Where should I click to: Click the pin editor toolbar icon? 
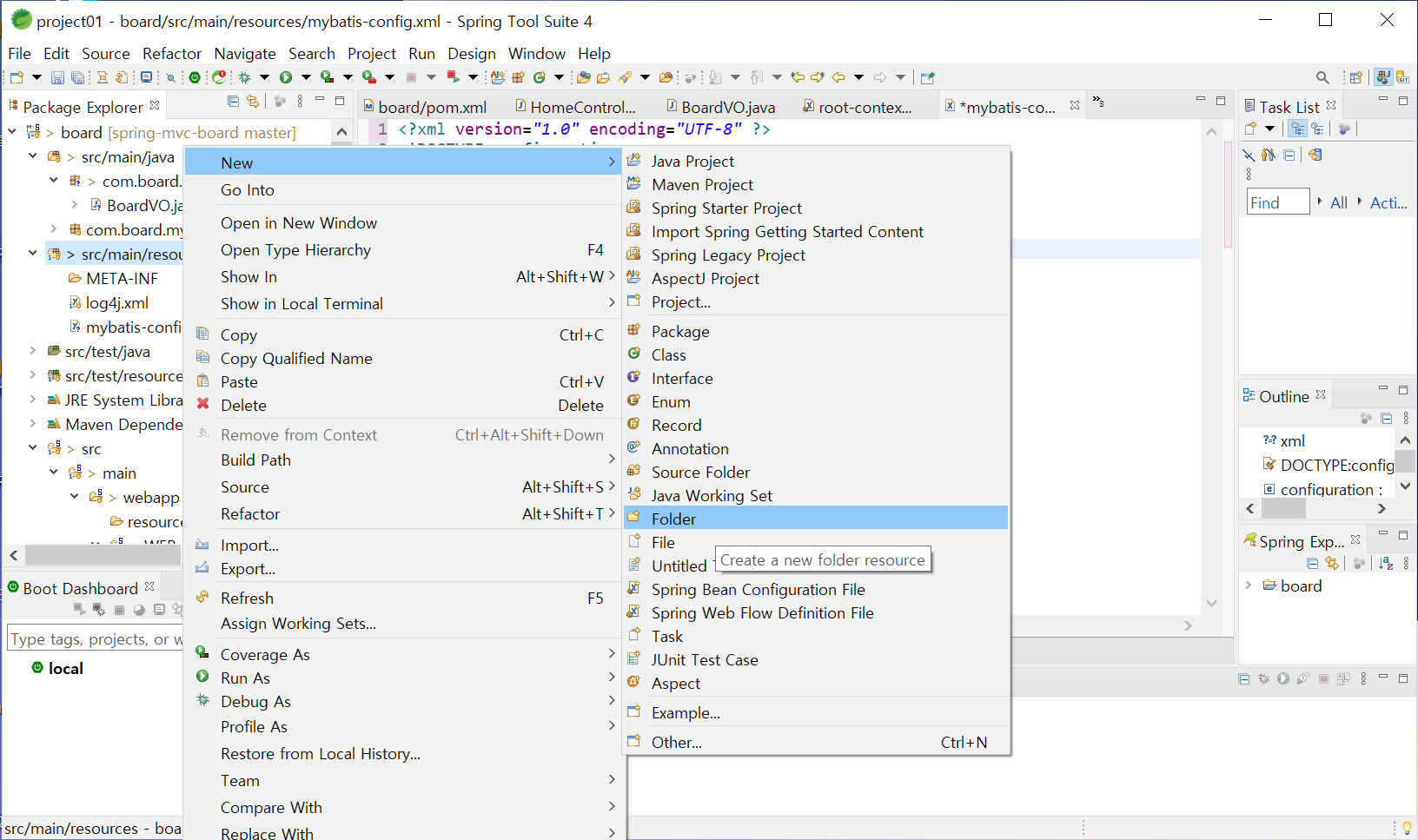click(x=927, y=77)
